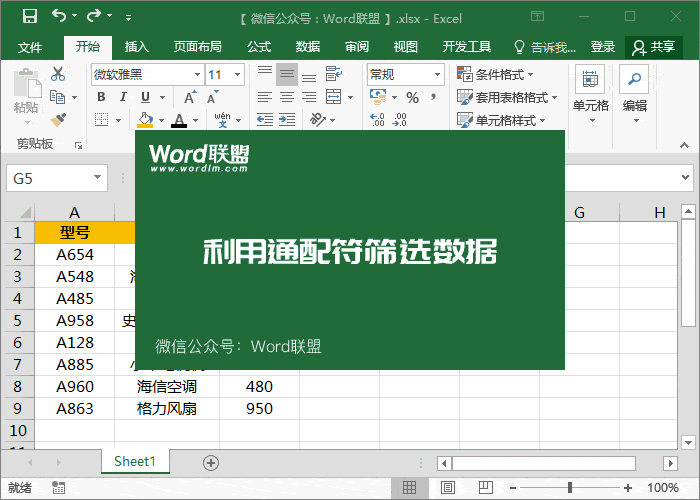The image size is (700, 500).
Task: Toggle Italic formatting
Action: [123, 97]
